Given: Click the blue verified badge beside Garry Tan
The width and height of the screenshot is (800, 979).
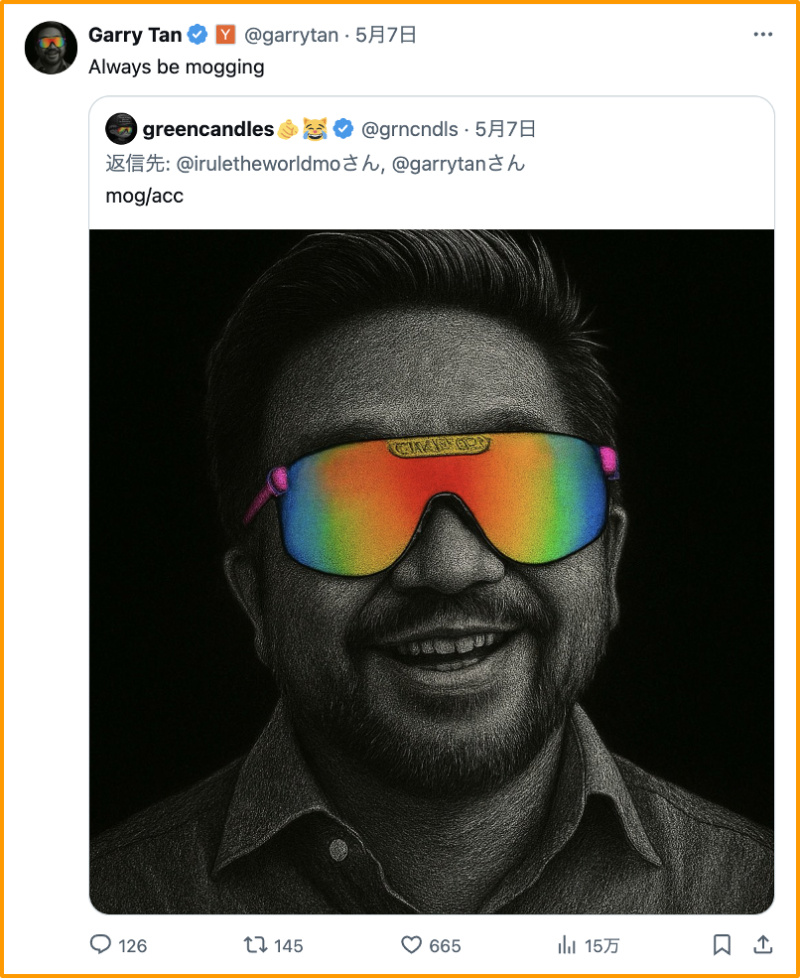Looking at the screenshot, I should click(198, 35).
